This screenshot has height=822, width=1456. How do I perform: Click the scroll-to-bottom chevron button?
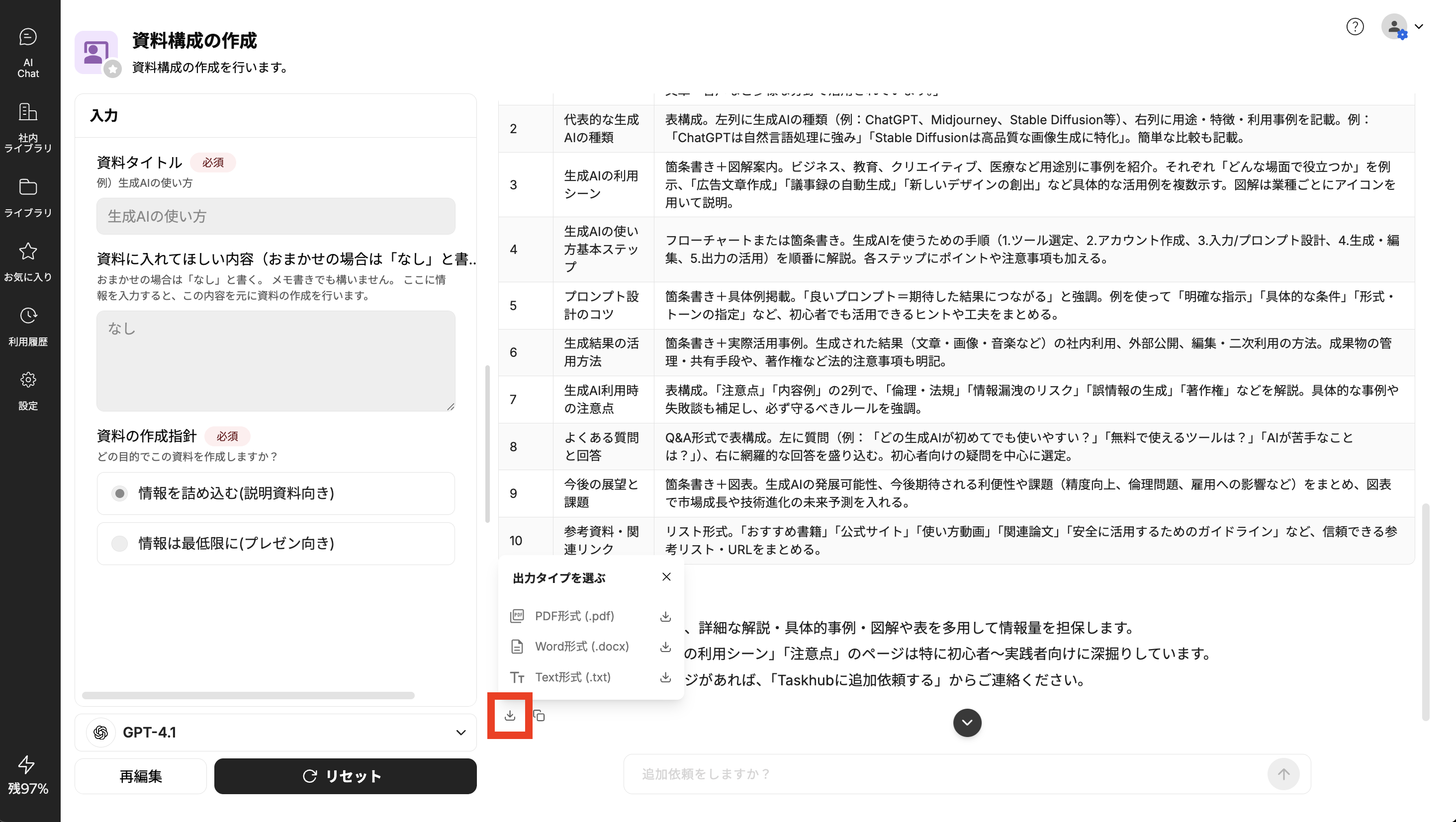tap(967, 723)
